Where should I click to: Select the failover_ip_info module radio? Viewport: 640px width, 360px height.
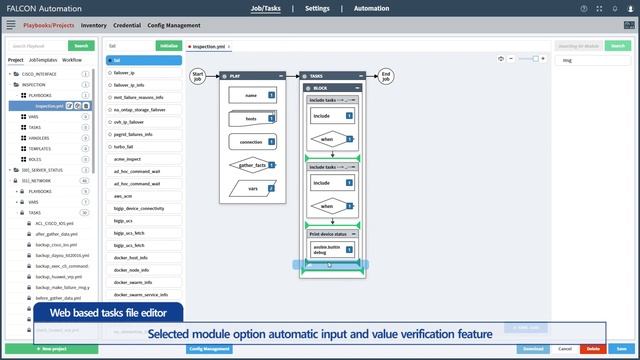pos(110,85)
